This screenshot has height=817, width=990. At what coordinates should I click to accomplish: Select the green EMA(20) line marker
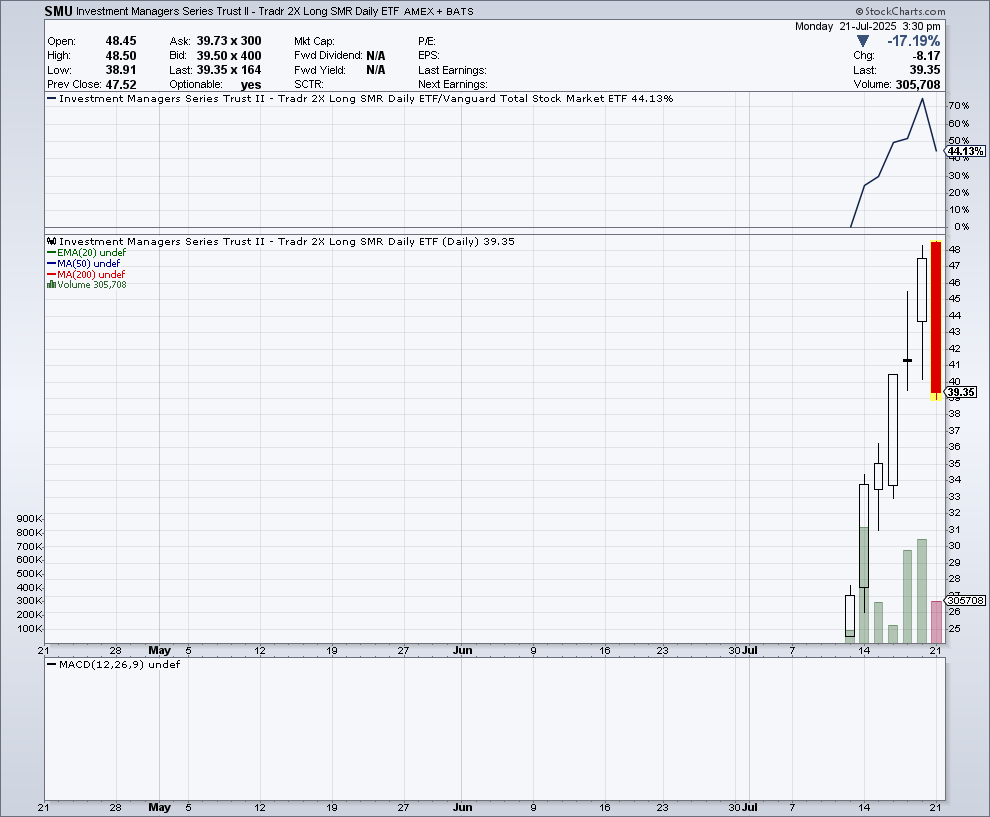[x=52, y=253]
